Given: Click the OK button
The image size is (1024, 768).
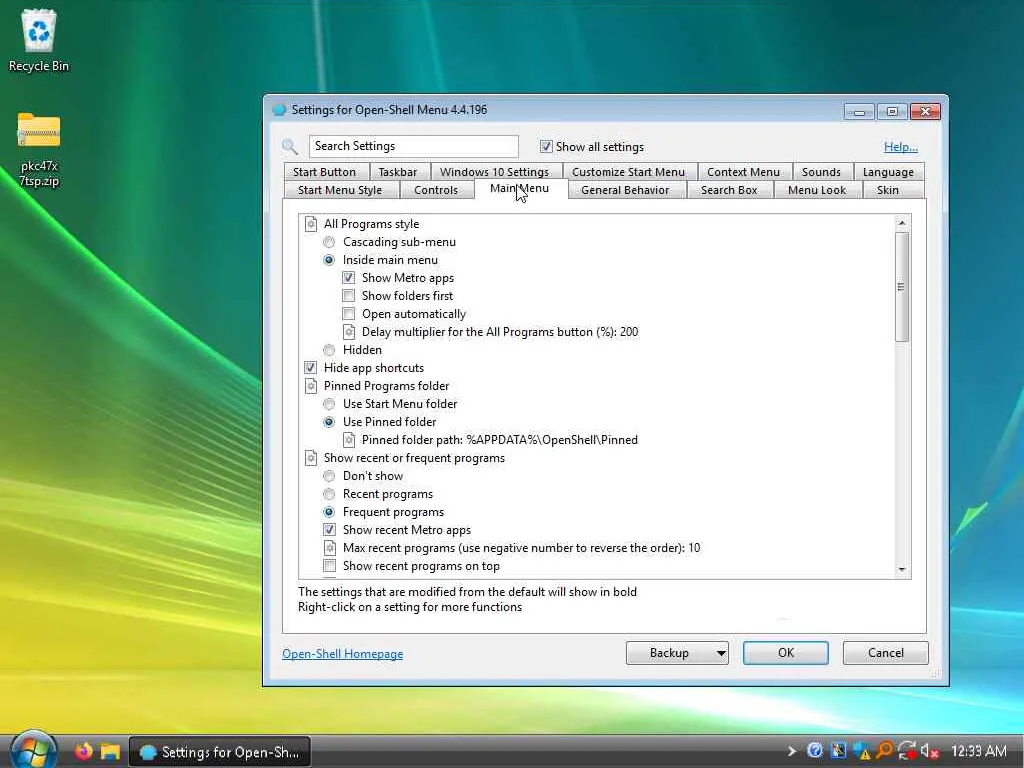Looking at the screenshot, I should pos(786,653).
